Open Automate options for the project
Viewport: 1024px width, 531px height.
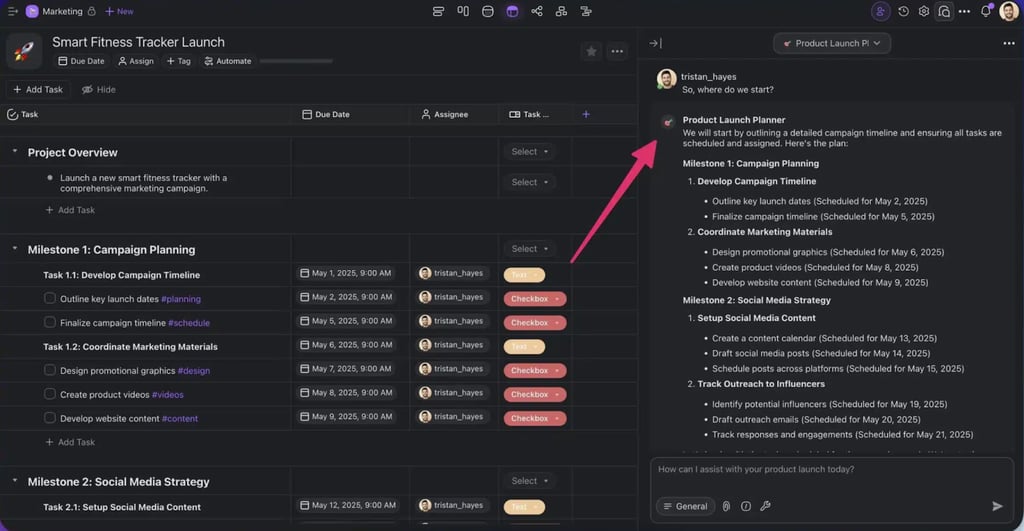click(228, 61)
